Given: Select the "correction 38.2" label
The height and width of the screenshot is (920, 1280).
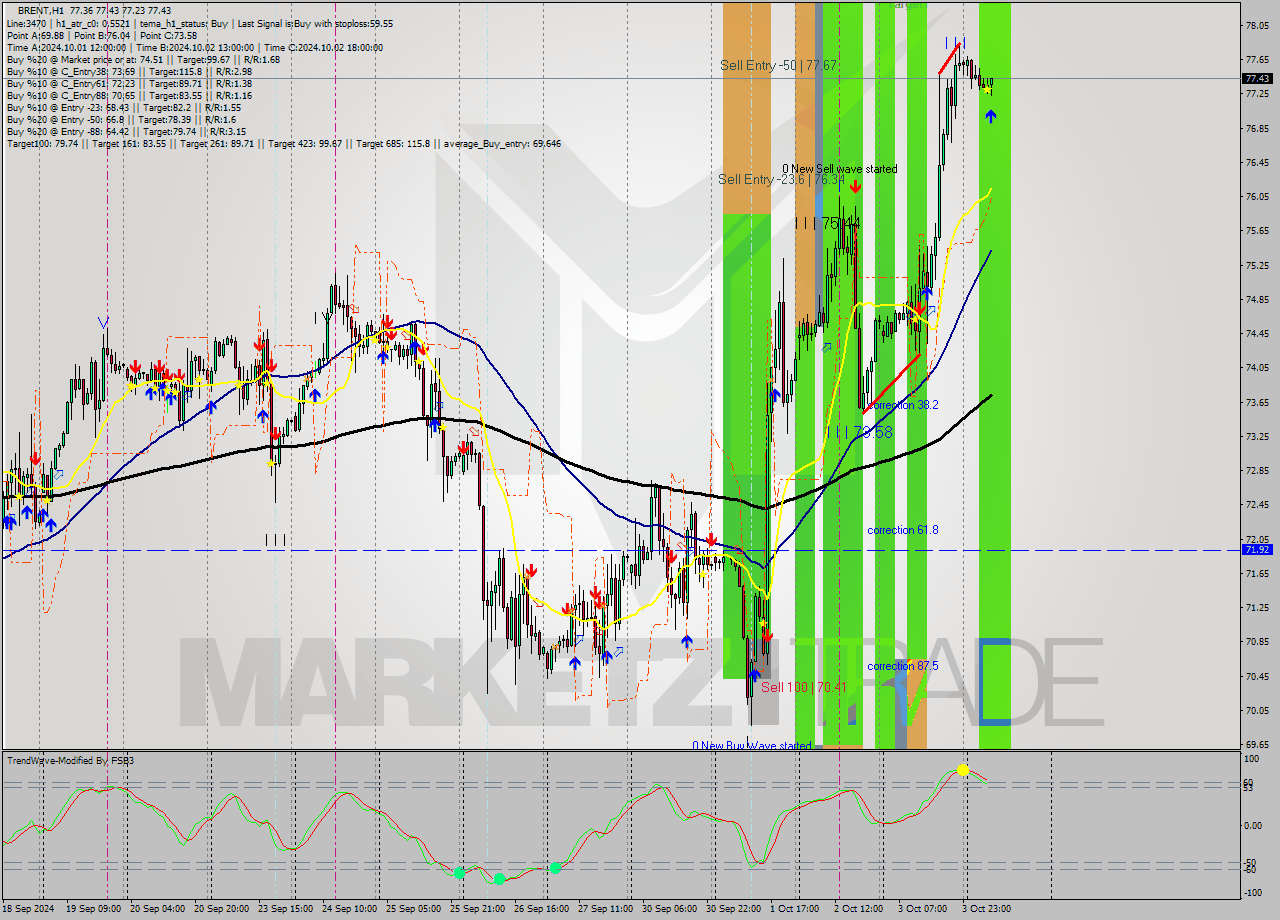Looking at the screenshot, I should click(x=903, y=405).
